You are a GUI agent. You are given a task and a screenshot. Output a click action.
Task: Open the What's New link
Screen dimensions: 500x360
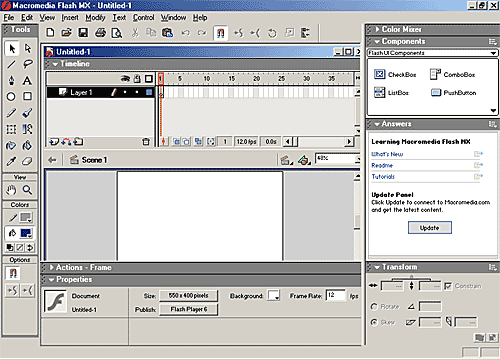[x=387, y=154]
